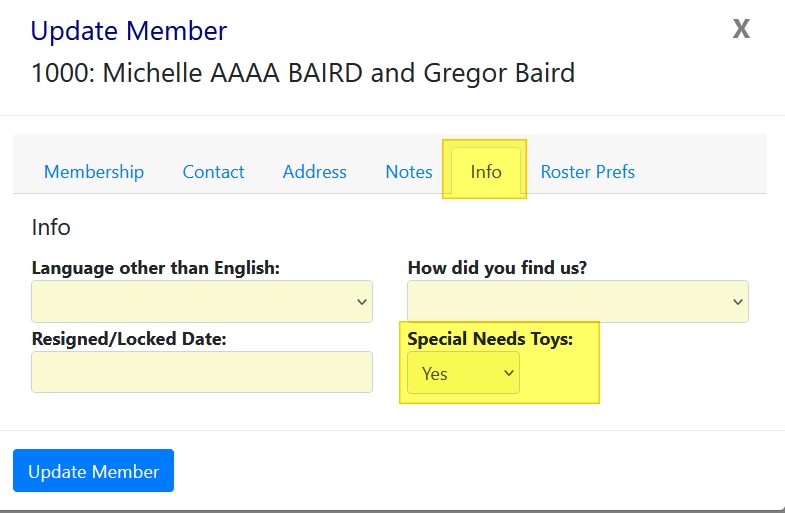Open the How did you find us dropdown

coord(577,302)
